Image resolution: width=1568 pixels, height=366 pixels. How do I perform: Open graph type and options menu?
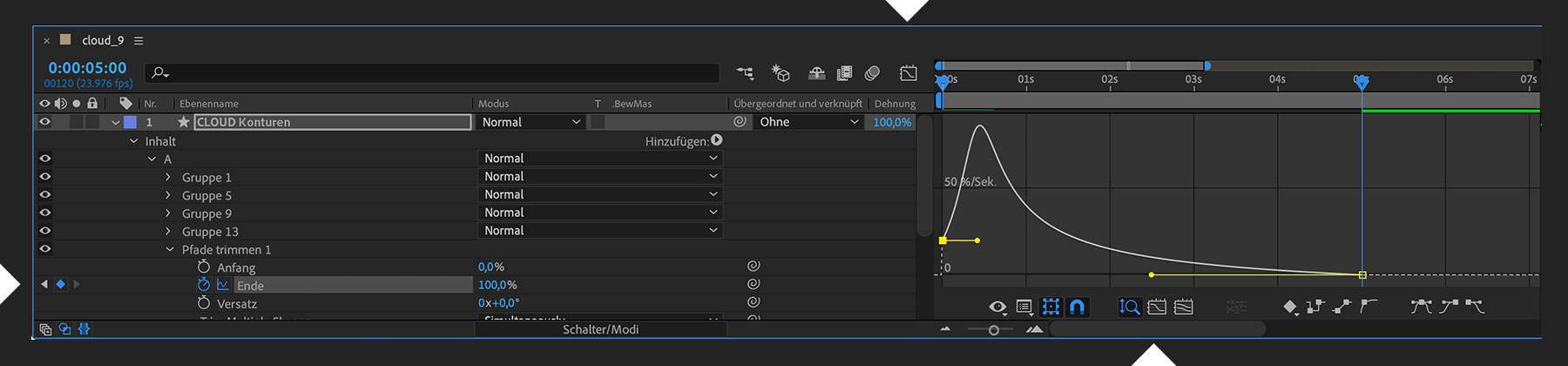click(1024, 307)
